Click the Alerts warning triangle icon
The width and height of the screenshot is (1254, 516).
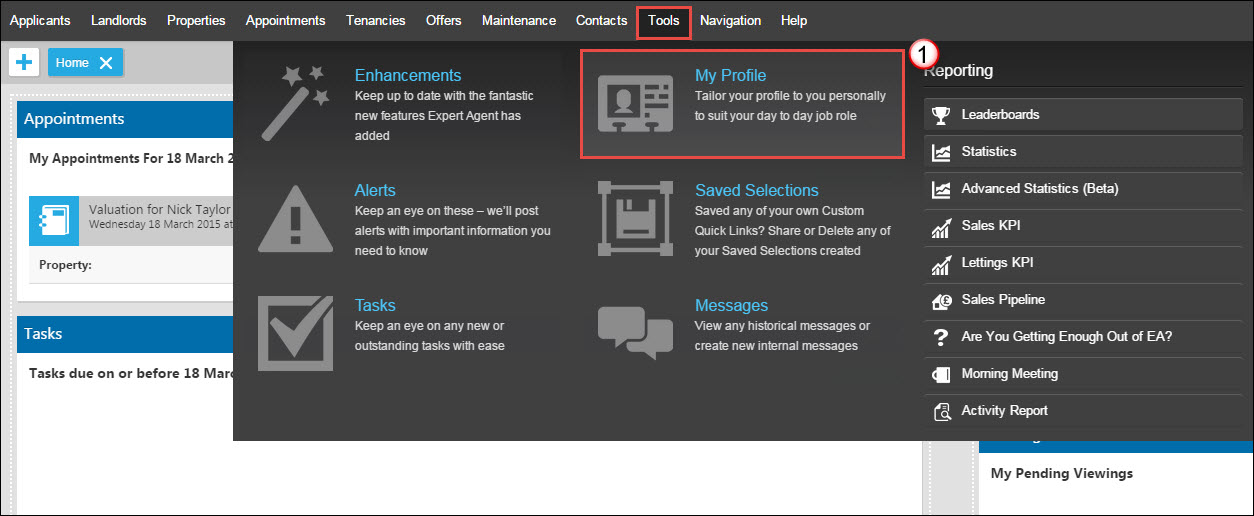point(295,219)
